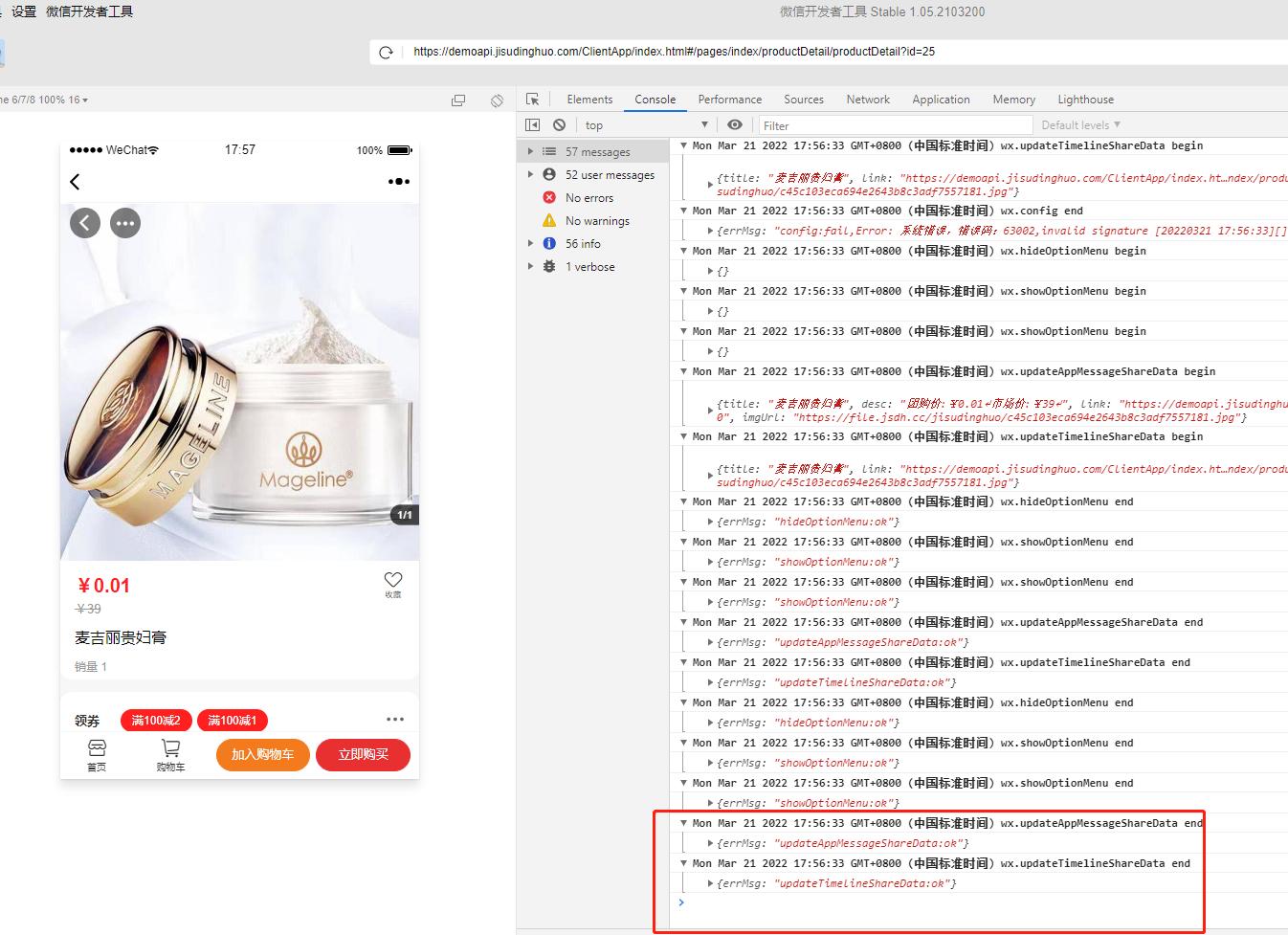Select the No warnings filter row
This screenshot has height=935, width=1288.
point(593,221)
